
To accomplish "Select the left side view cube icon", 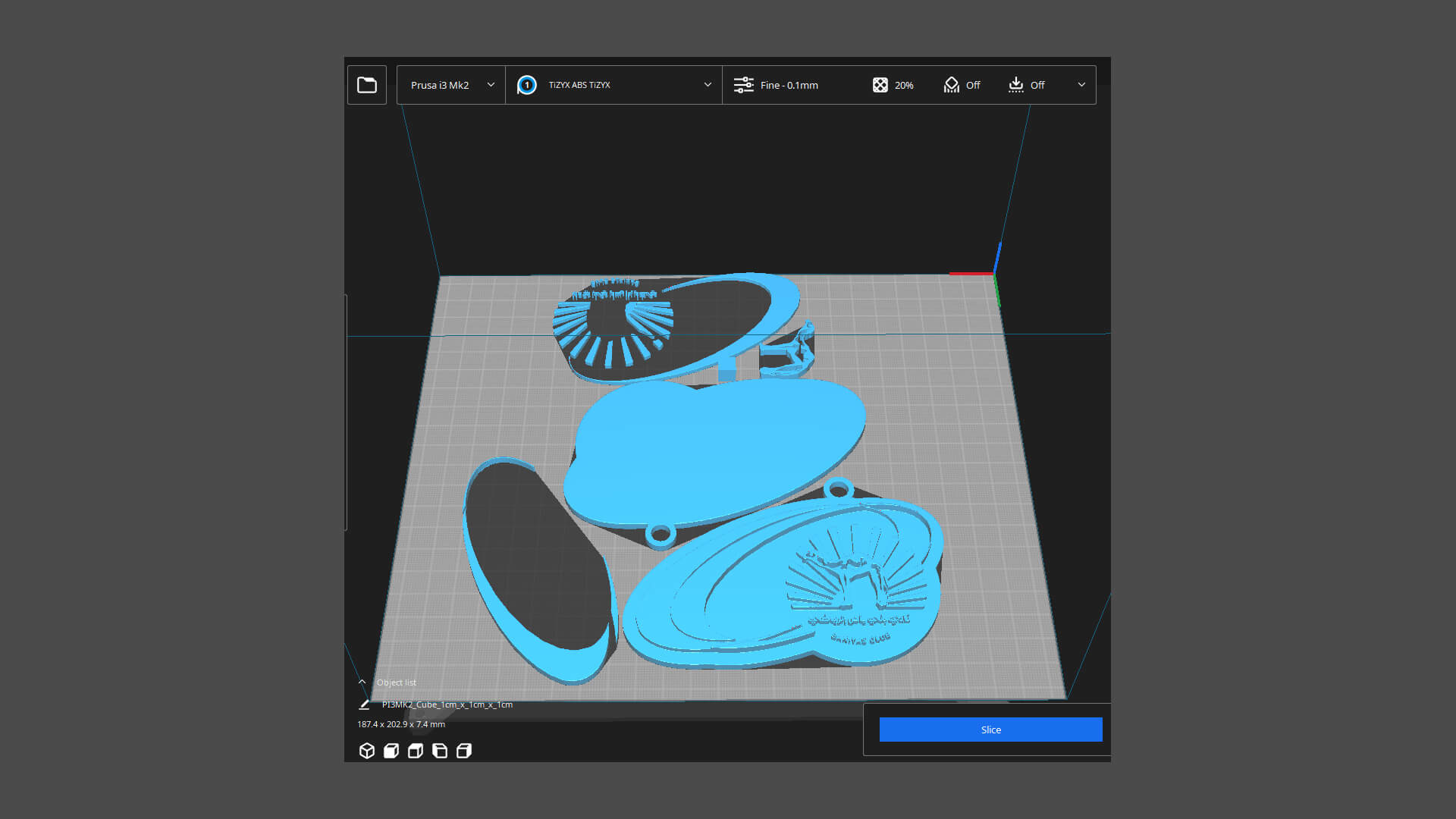I will pos(440,751).
